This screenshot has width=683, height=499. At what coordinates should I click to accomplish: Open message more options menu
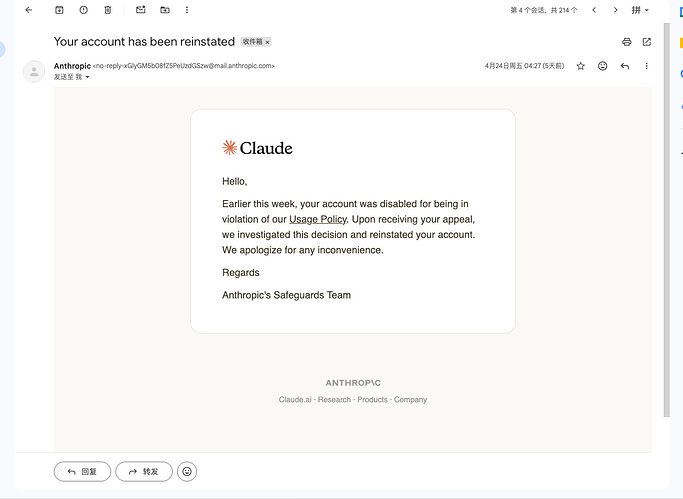(646, 66)
